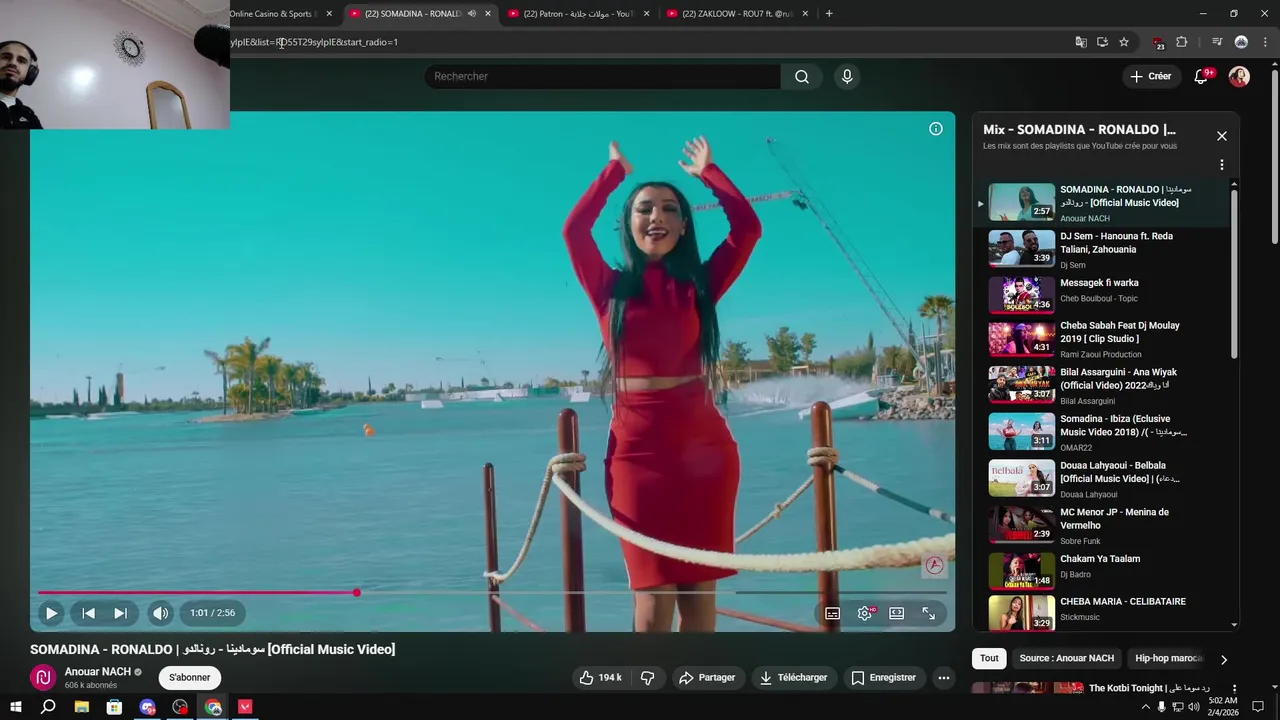
Task: Show more filter chips with right chevron
Action: (1223, 659)
